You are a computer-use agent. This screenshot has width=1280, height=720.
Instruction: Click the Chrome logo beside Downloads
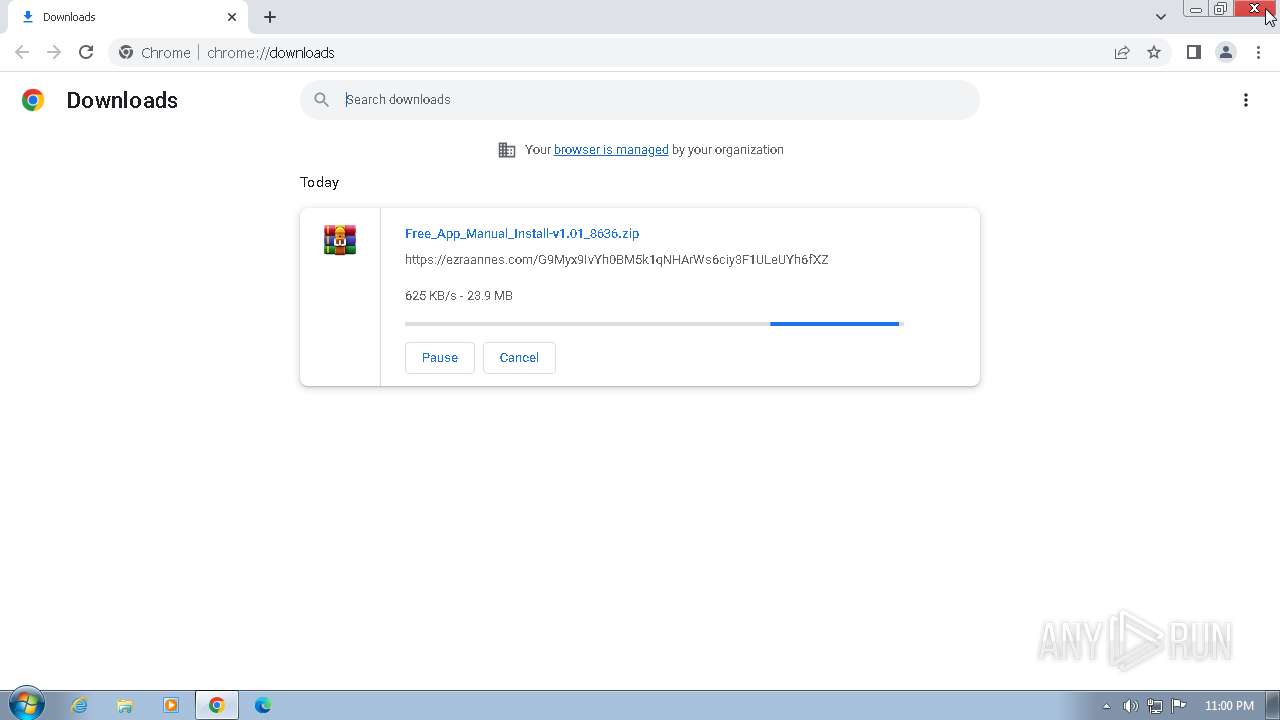[x=33, y=100]
